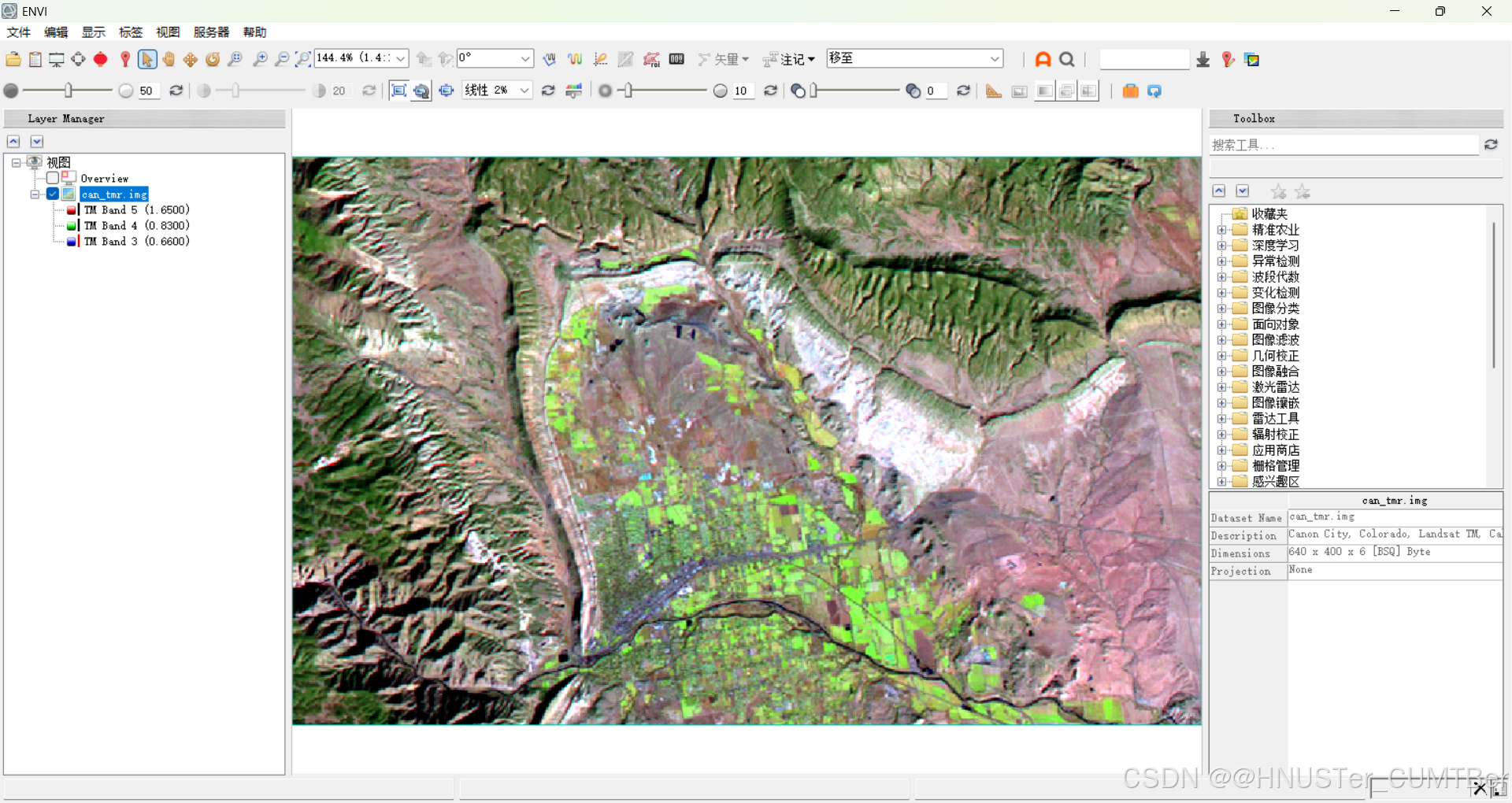The height and width of the screenshot is (803, 1512).
Task: Expand the 图像分类 toolbox folder
Action: click(1221, 309)
